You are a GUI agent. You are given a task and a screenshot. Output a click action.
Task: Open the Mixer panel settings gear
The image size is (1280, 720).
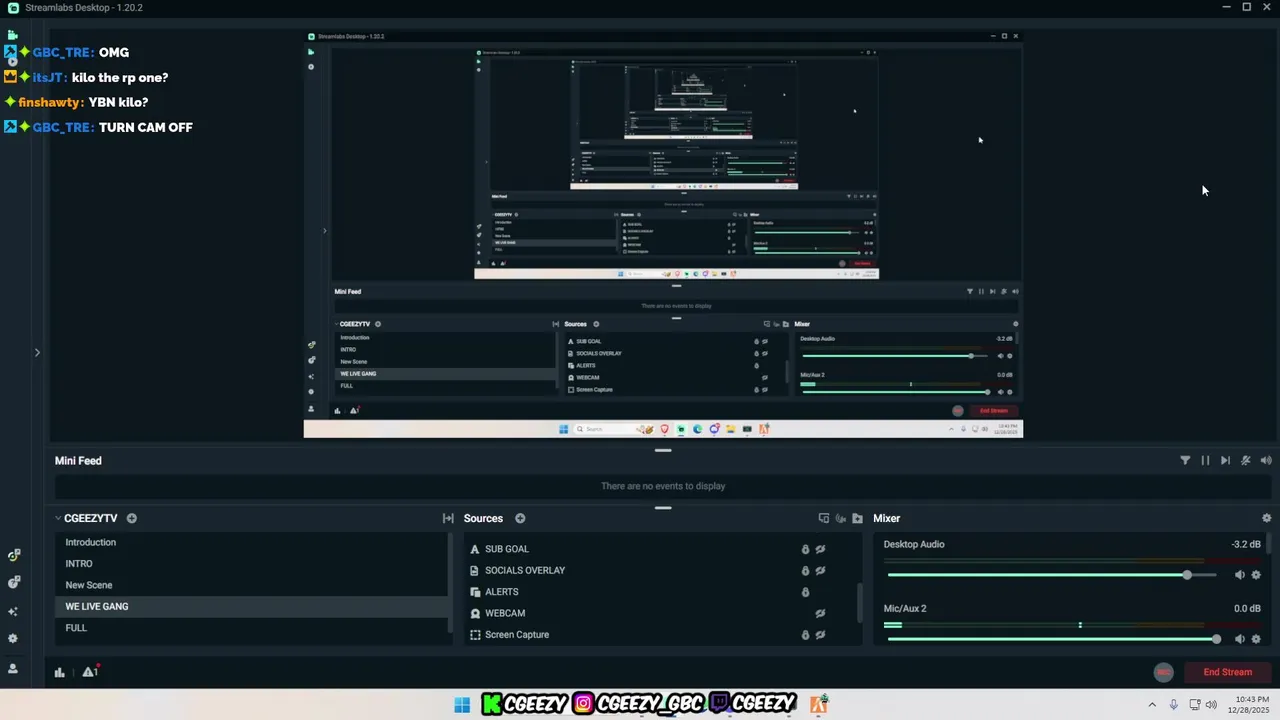pyautogui.click(x=1266, y=518)
